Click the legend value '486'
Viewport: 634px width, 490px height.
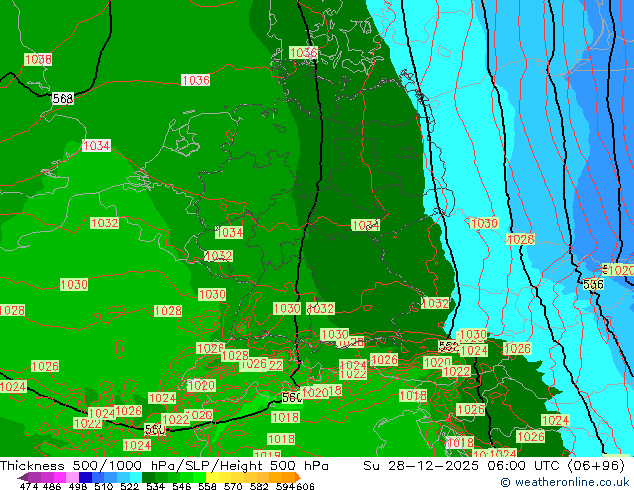(x=52, y=486)
